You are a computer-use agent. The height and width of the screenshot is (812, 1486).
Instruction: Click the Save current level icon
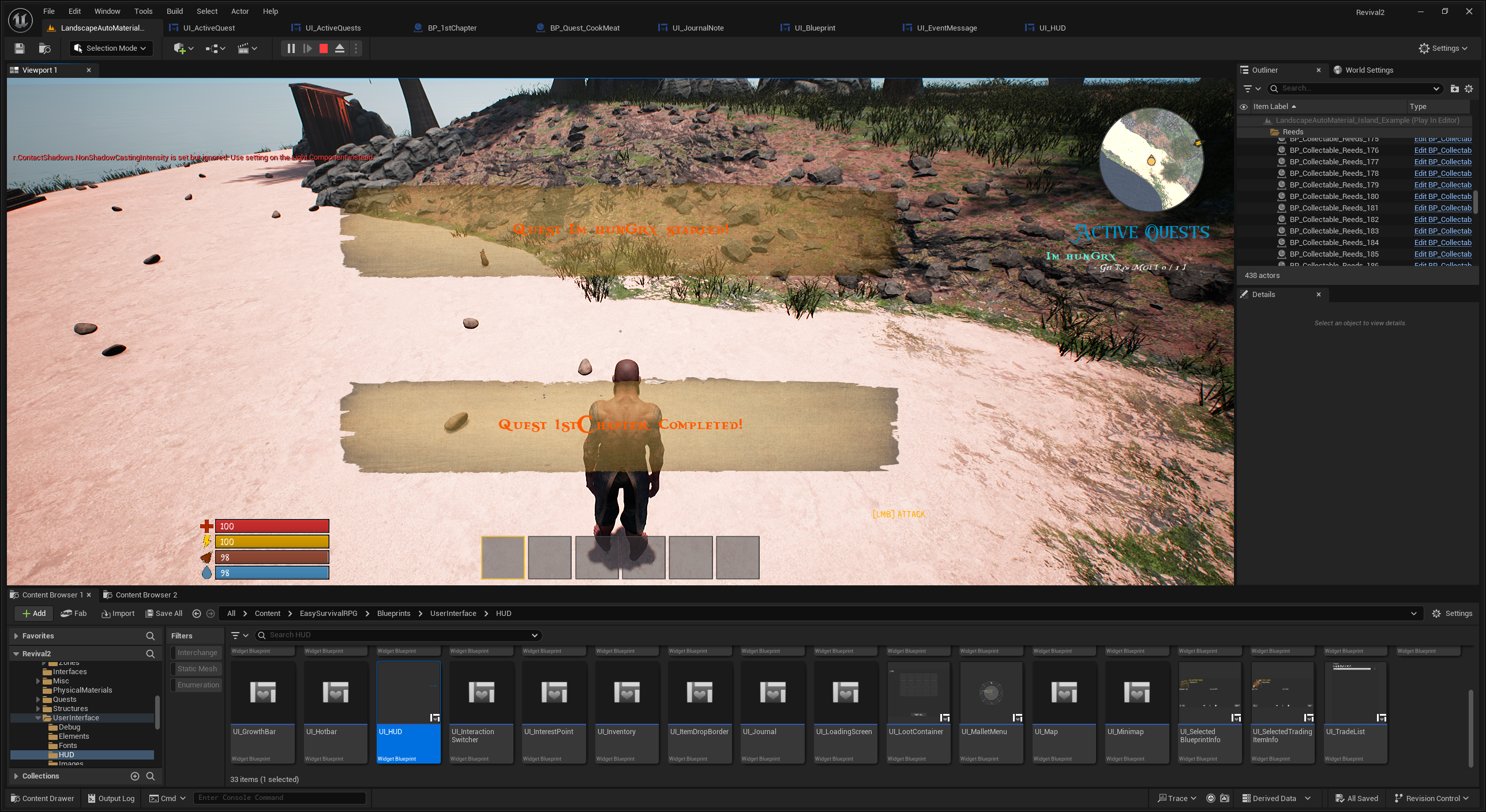point(20,48)
